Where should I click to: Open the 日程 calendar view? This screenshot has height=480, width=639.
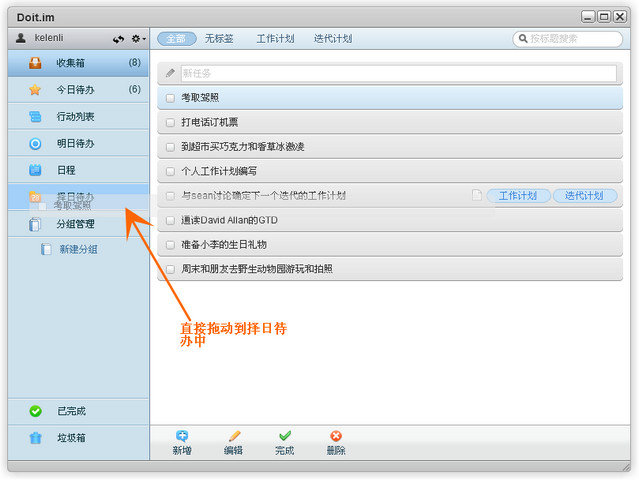65,171
